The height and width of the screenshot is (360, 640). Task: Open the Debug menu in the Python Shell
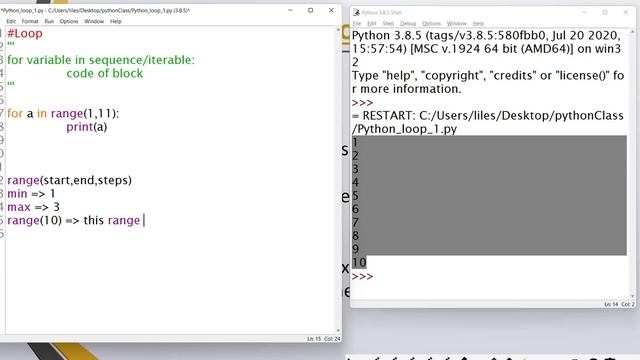pyautogui.click(x=408, y=24)
